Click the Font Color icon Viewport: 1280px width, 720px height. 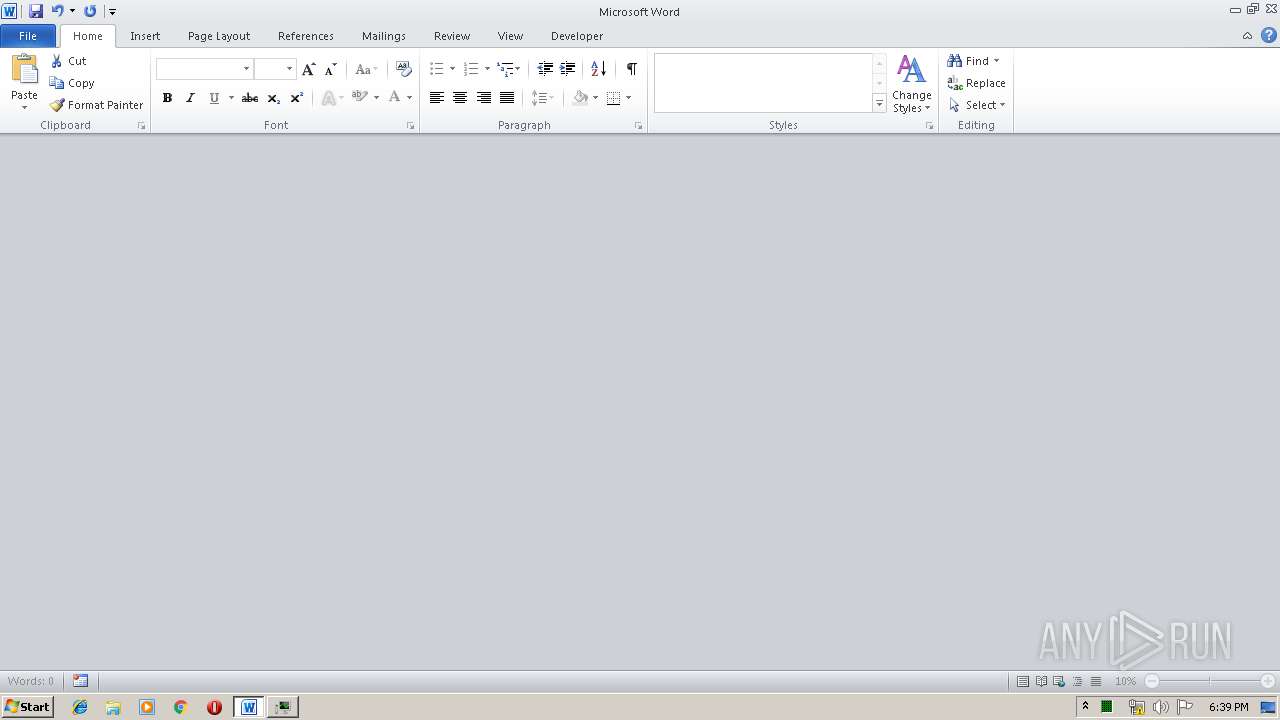pos(395,98)
